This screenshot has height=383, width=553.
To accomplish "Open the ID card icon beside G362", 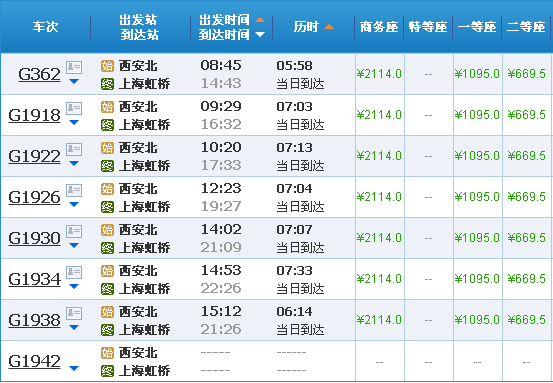I will 74,67.
